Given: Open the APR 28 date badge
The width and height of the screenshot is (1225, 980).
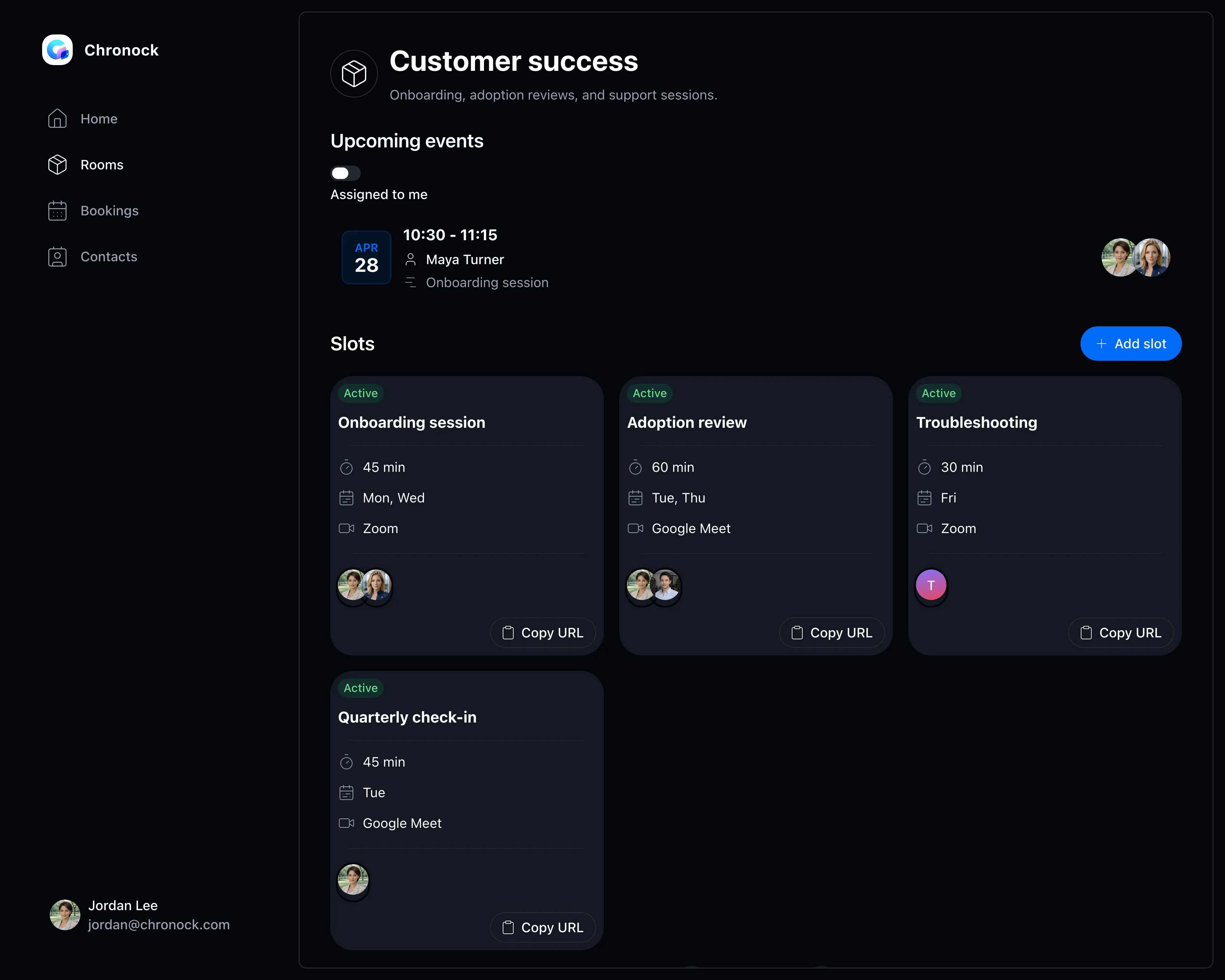Looking at the screenshot, I should pyautogui.click(x=367, y=257).
